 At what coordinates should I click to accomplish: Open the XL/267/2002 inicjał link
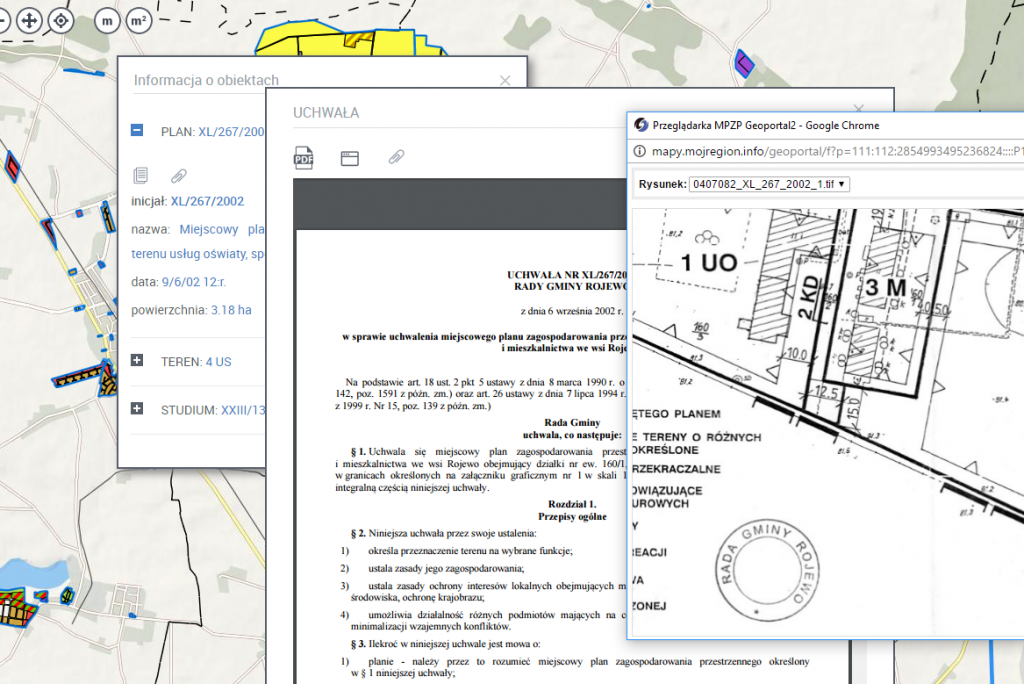click(207, 201)
